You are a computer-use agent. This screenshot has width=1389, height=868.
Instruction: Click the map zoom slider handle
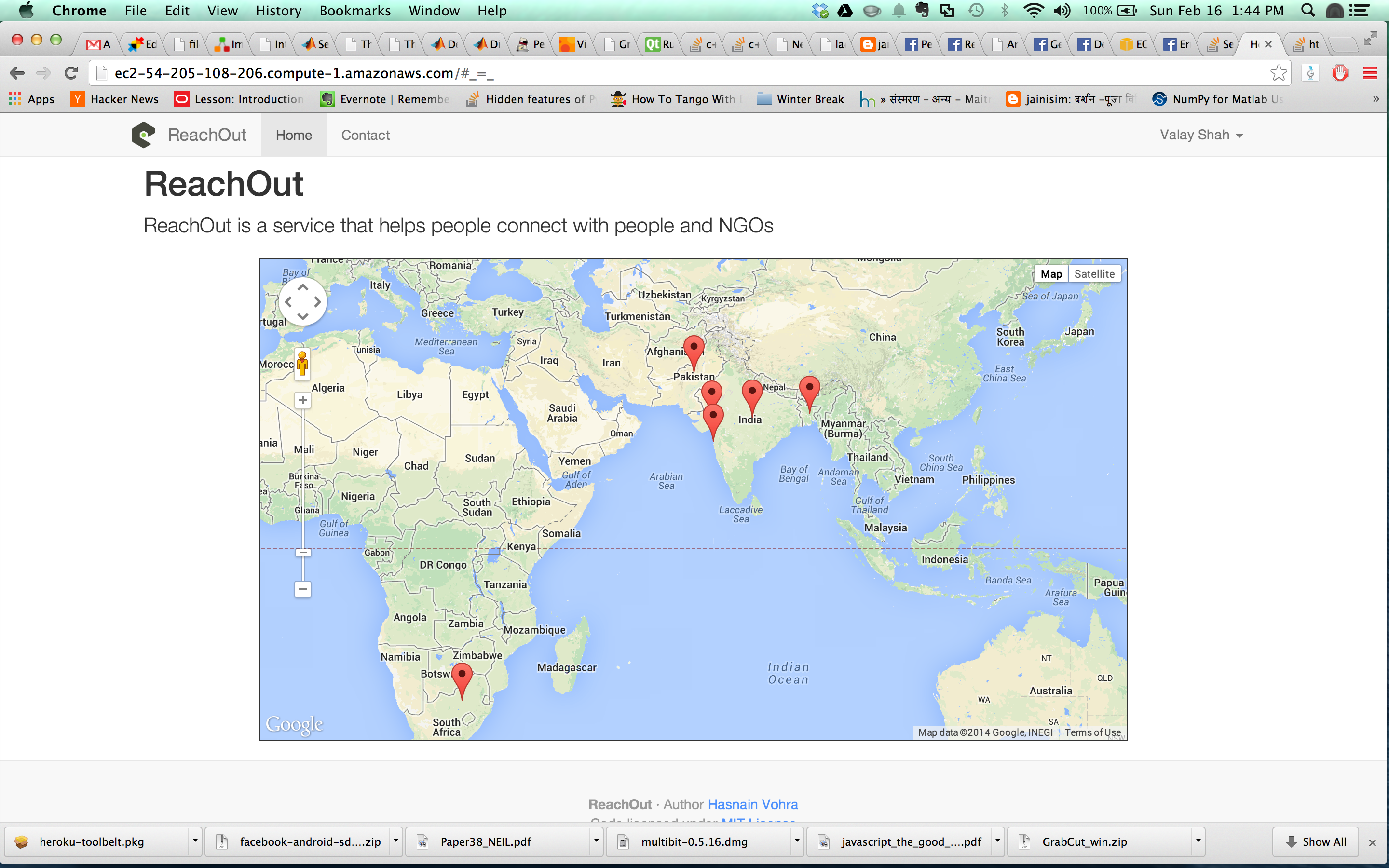303,552
